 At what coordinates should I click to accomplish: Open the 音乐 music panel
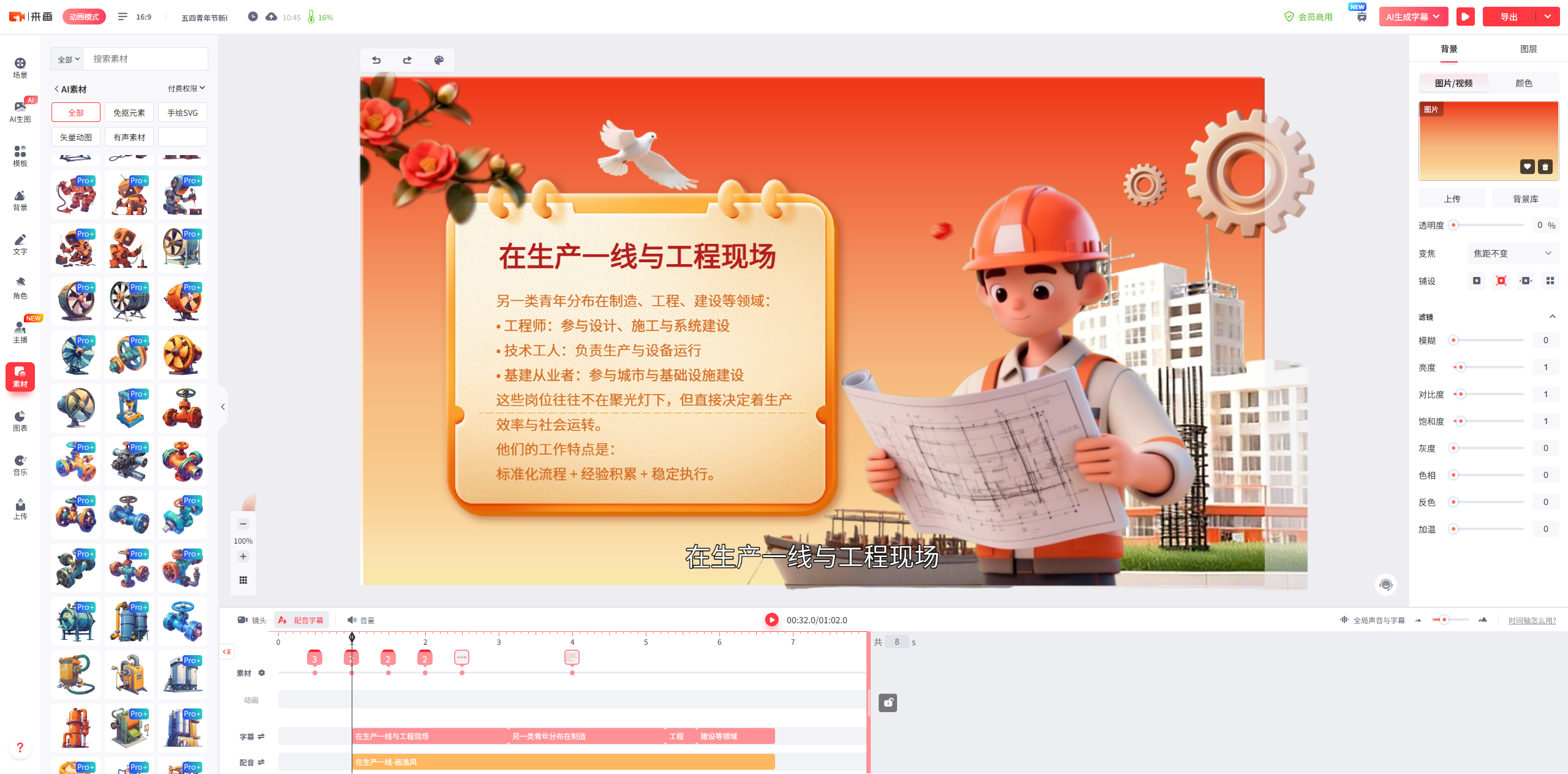[20, 465]
